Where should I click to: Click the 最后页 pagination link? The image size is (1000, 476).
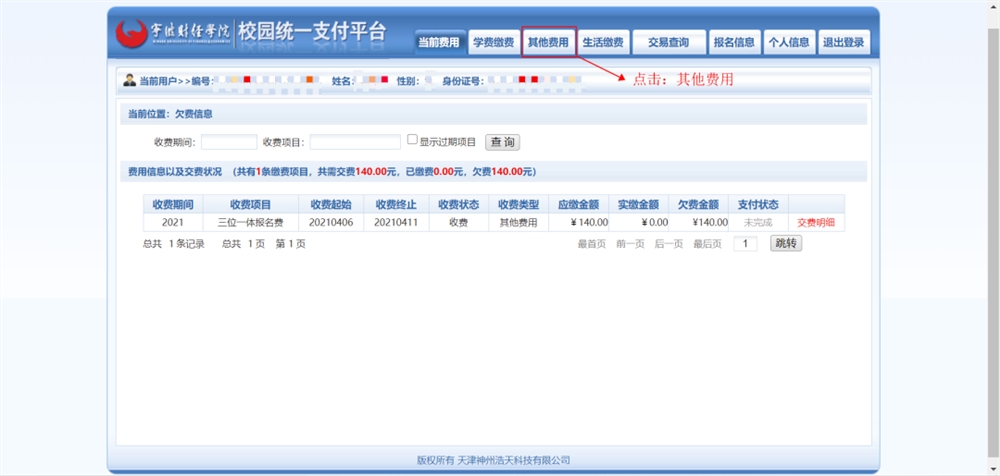(708, 244)
